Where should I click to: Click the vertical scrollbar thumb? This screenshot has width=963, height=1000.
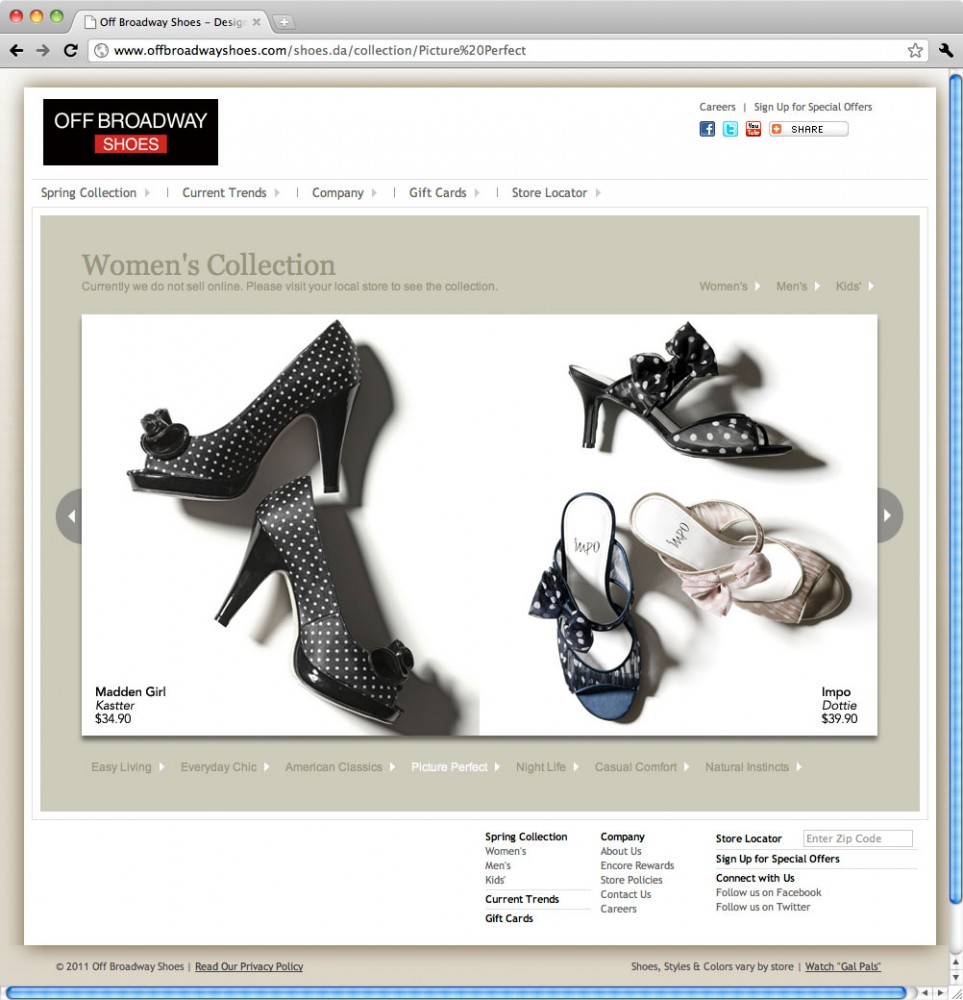click(x=955, y=490)
